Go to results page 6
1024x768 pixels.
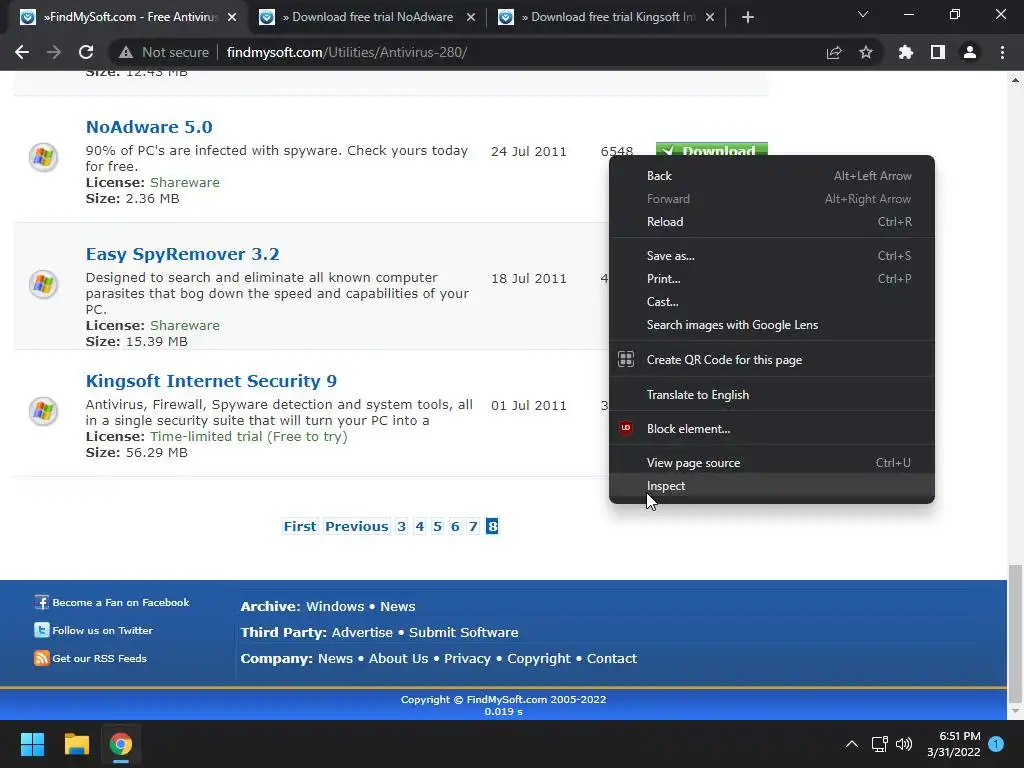coord(455,526)
